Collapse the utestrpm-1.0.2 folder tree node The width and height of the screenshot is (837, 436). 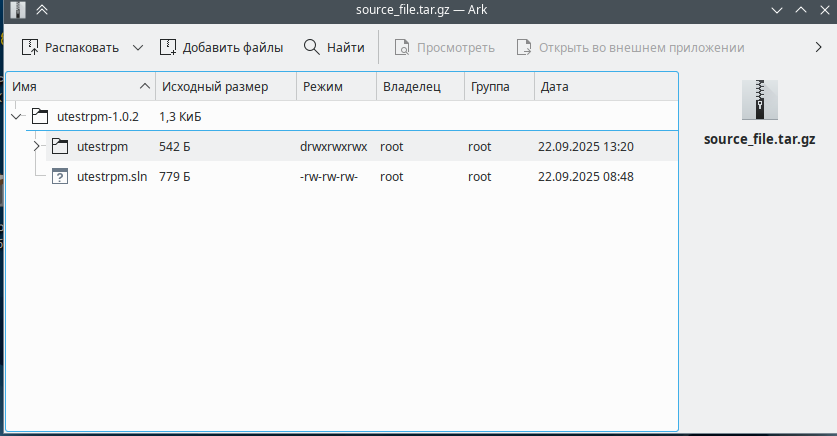pos(17,116)
